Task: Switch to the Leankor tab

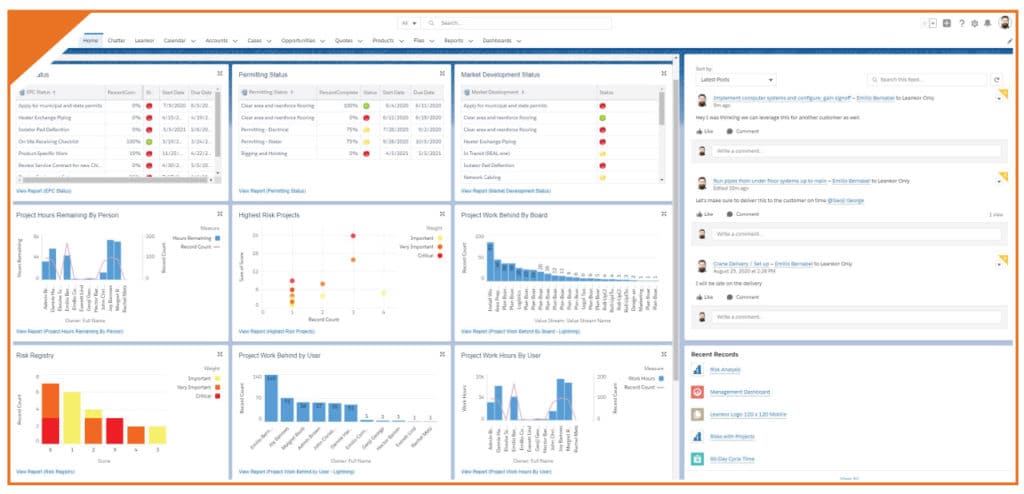Action: tap(144, 41)
